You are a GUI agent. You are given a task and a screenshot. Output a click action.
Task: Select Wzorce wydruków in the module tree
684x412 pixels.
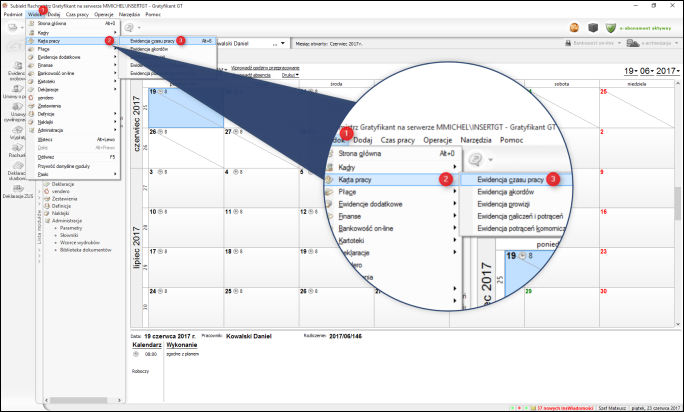pos(80,243)
